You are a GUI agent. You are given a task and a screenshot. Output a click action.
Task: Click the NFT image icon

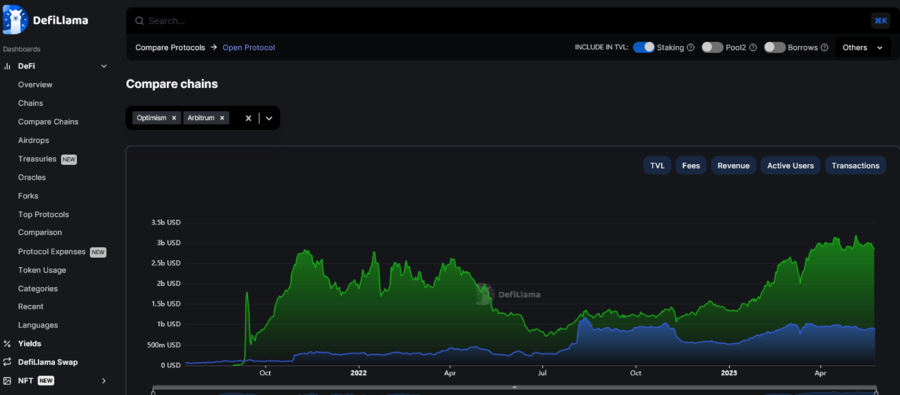(x=7, y=381)
